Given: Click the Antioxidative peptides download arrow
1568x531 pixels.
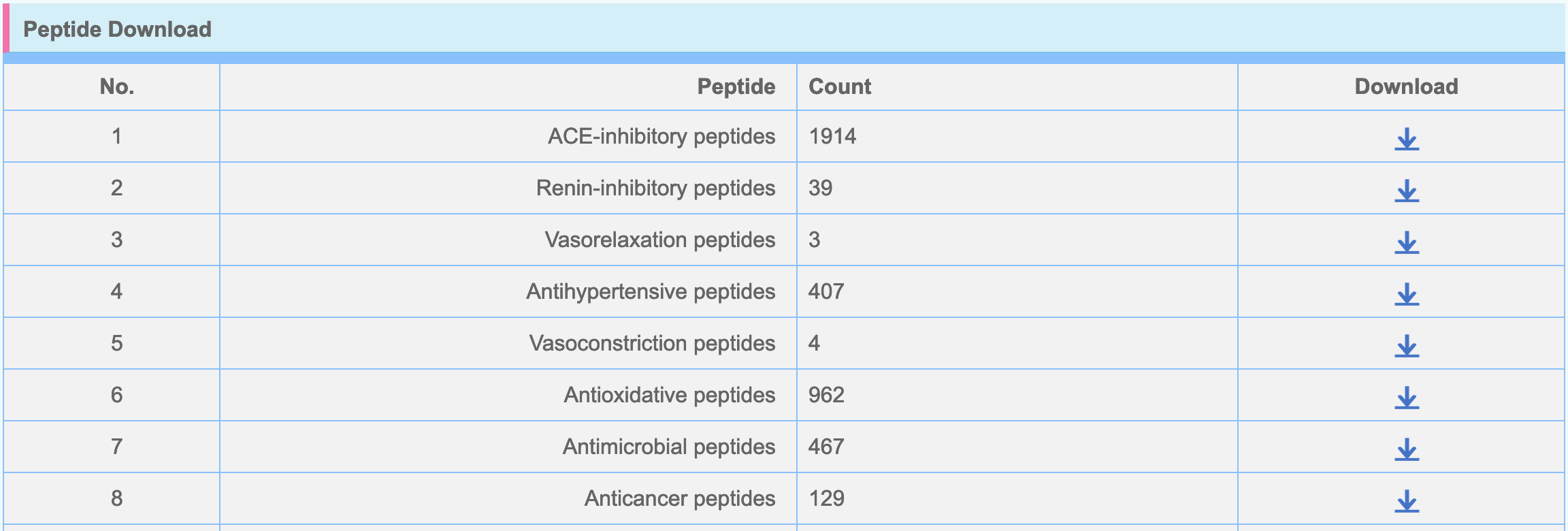Looking at the screenshot, I should (1407, 398).
